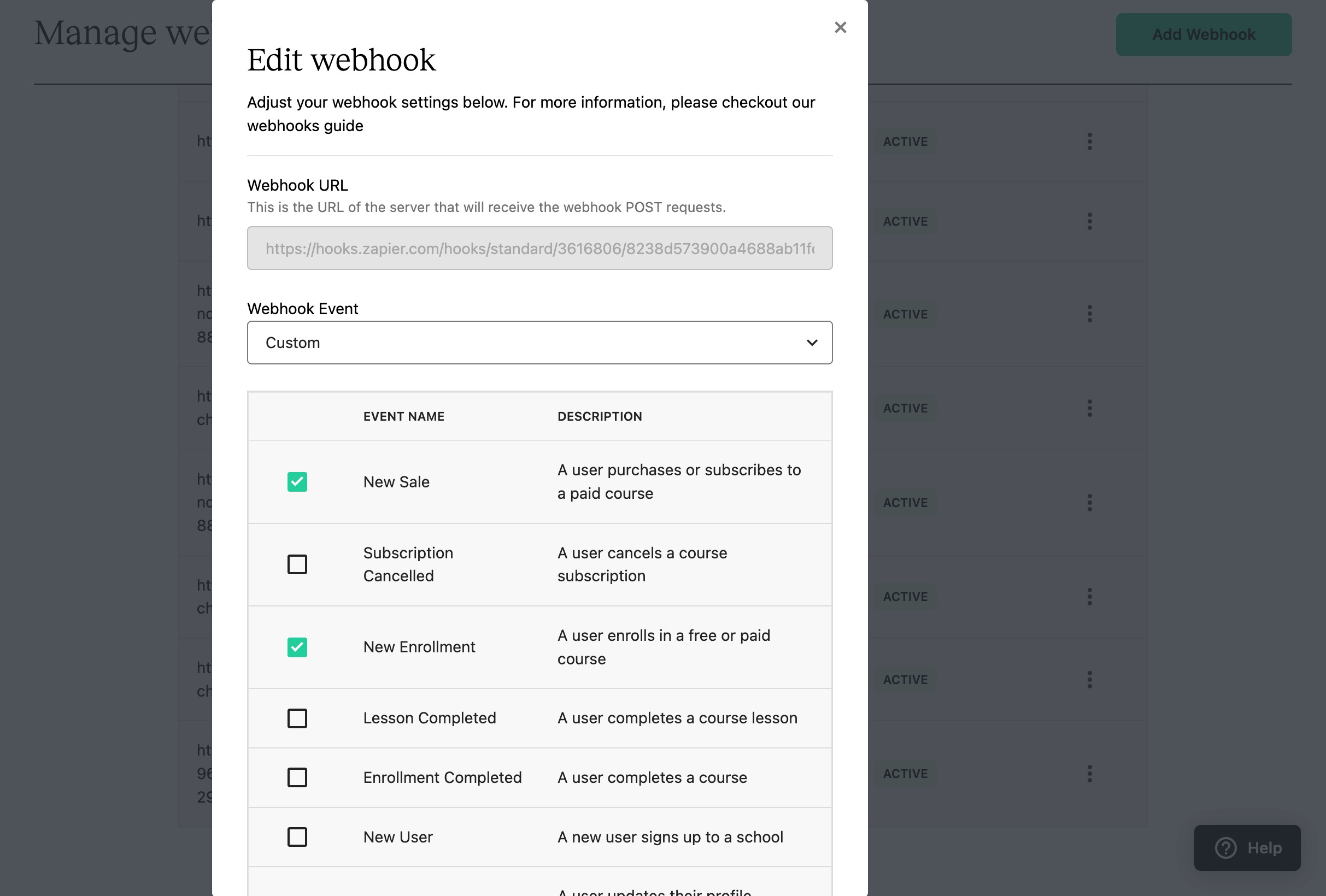Click 'A user completes a course lesson' description
Screen dimensions: 1326x896
(x=677, y=718)
